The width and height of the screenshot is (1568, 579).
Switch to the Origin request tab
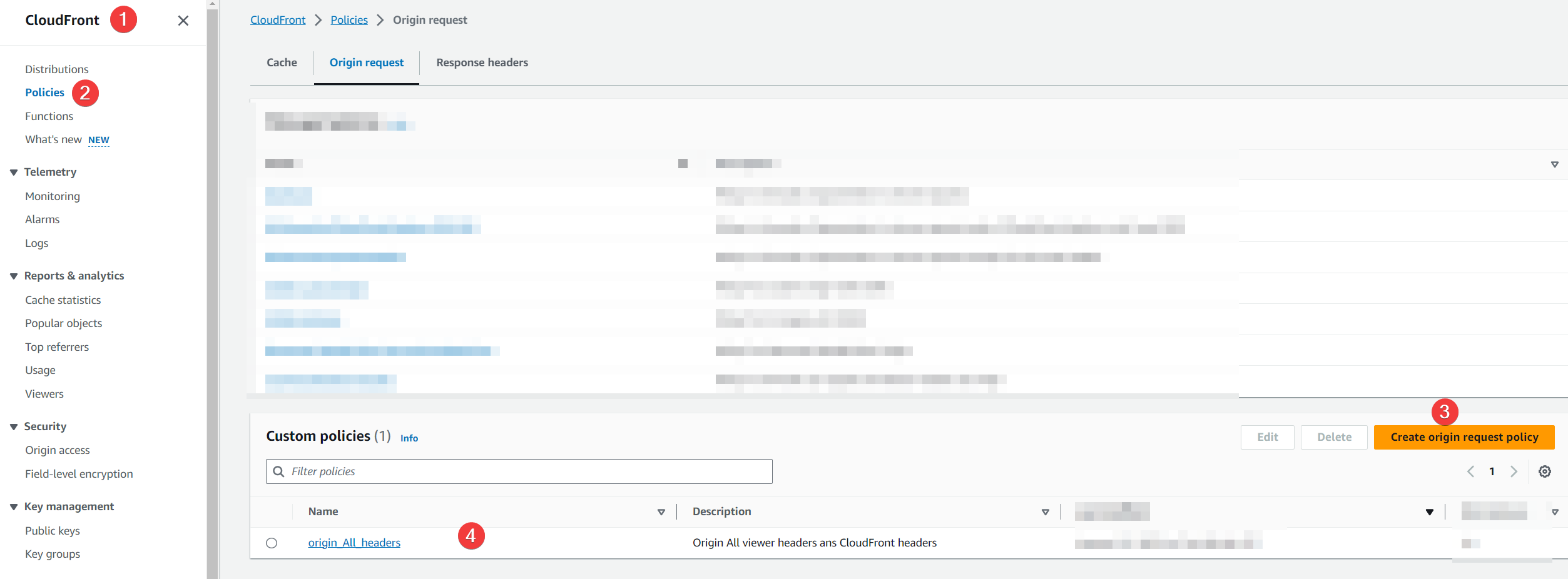click(x=367, y=63)
